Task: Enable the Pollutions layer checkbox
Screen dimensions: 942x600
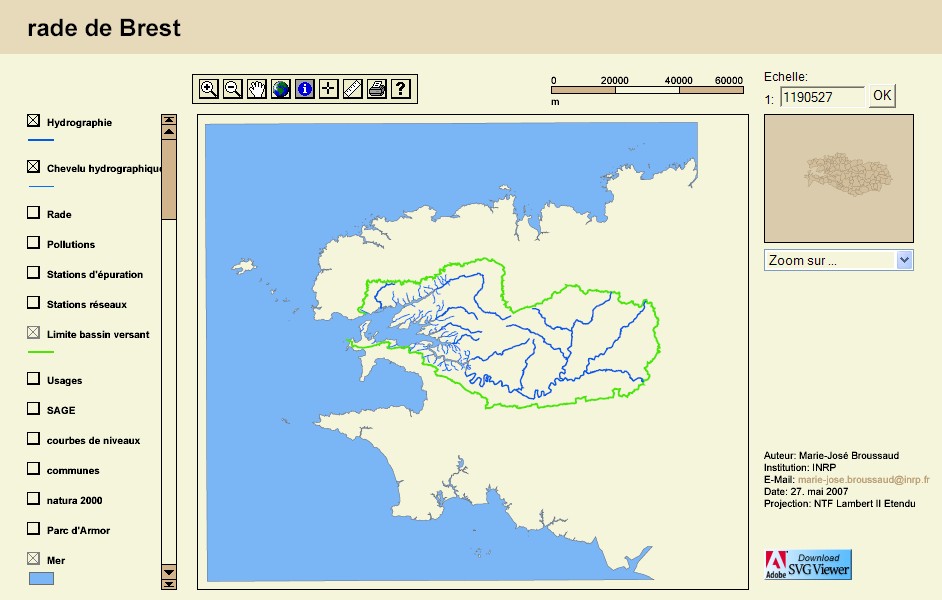Action: [x=33, y=243]
